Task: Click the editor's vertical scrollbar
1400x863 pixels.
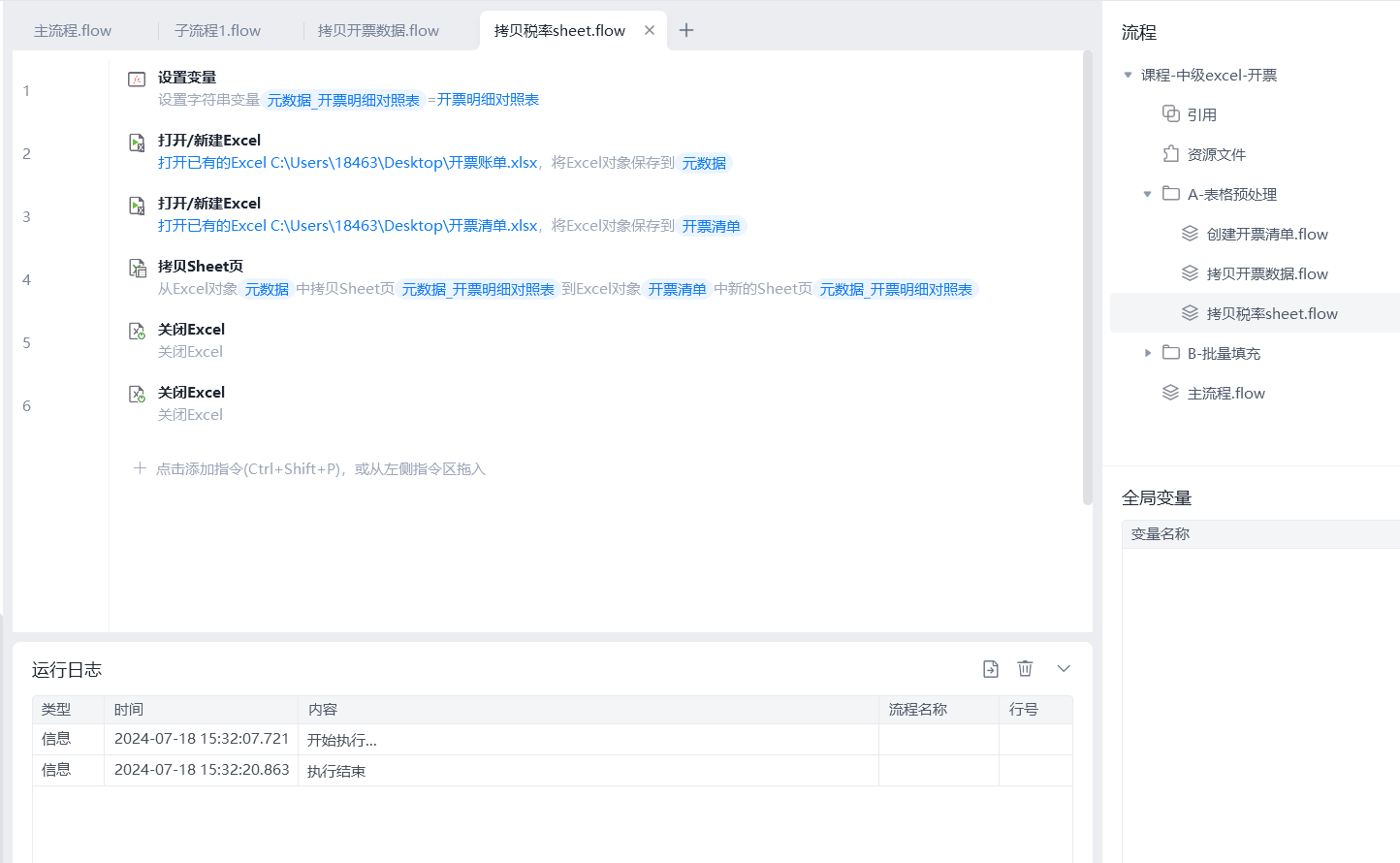Action: pyautogui.click(x=1087, y=281)
